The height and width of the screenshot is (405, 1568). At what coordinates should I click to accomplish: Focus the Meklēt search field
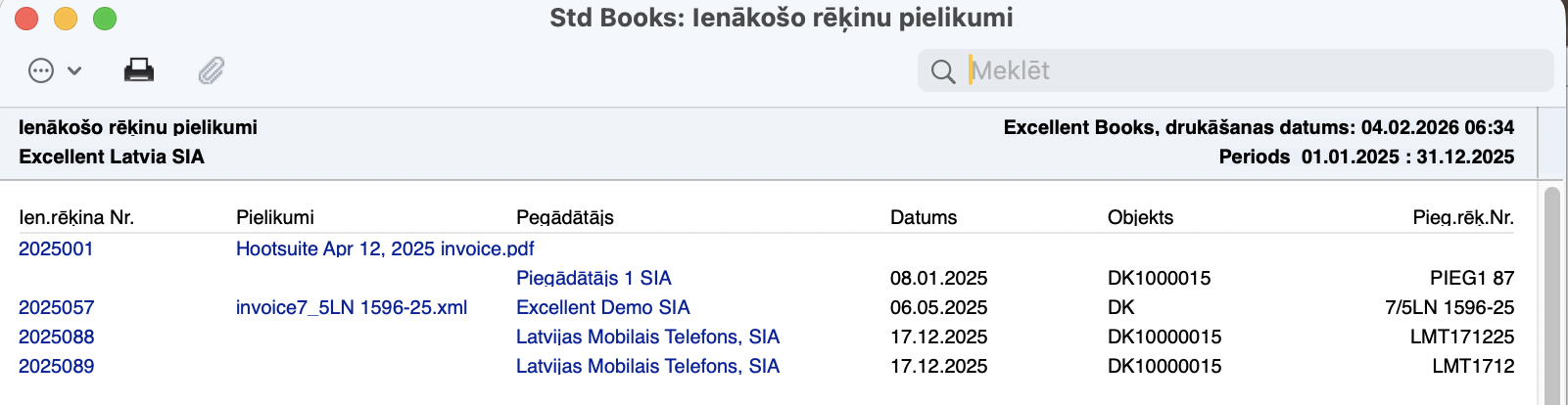coord(1254,70)
